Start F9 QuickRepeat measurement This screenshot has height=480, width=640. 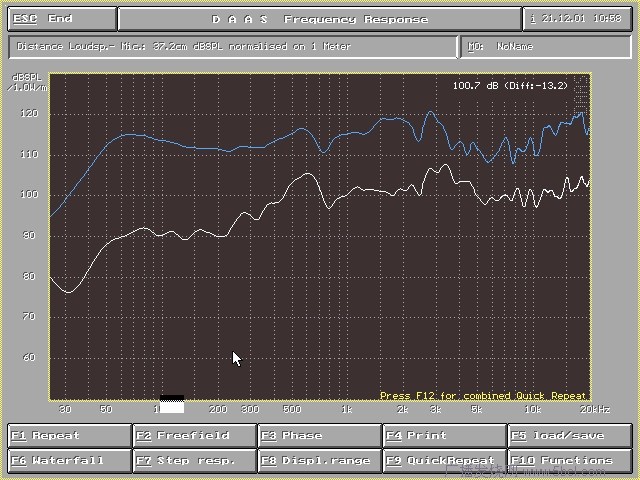(x=444, y=461)
